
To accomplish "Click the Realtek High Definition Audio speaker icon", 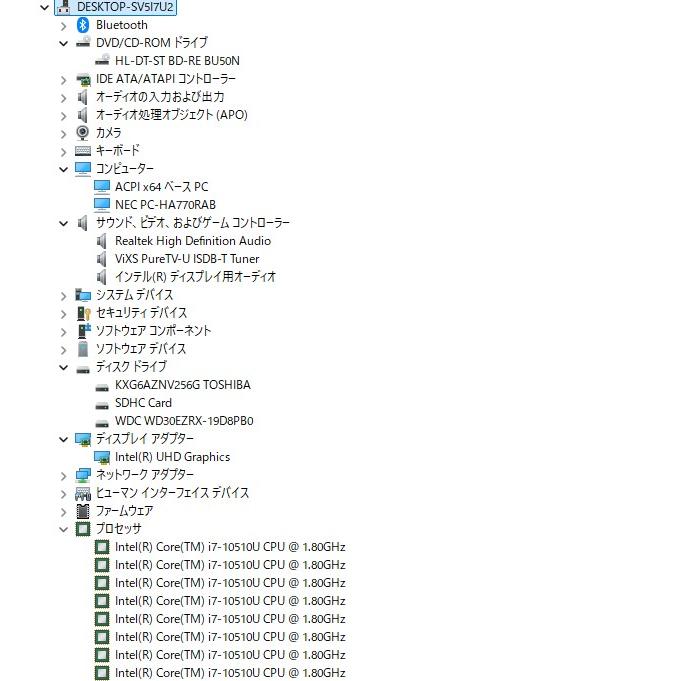I will [x=102, y=241].
